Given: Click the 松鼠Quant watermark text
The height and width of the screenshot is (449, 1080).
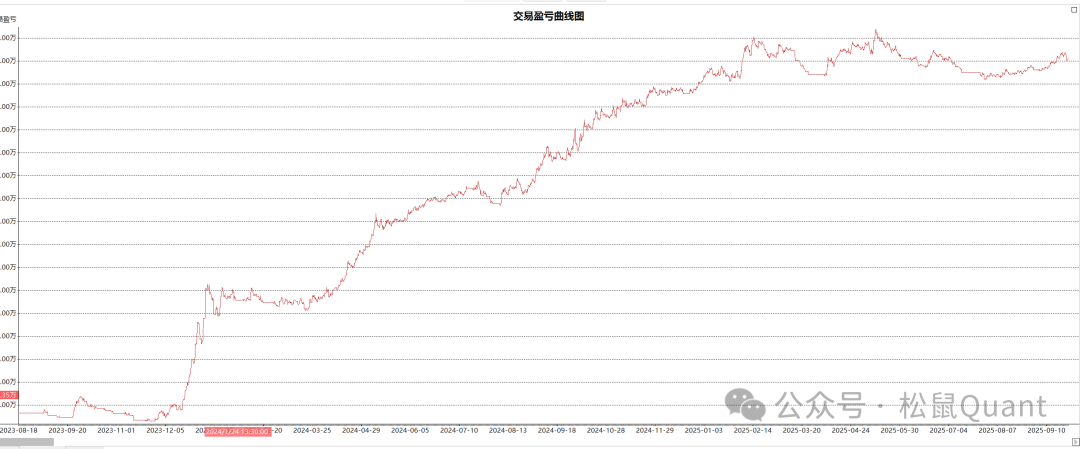Looking at the screenshot, I should point(972,405).
